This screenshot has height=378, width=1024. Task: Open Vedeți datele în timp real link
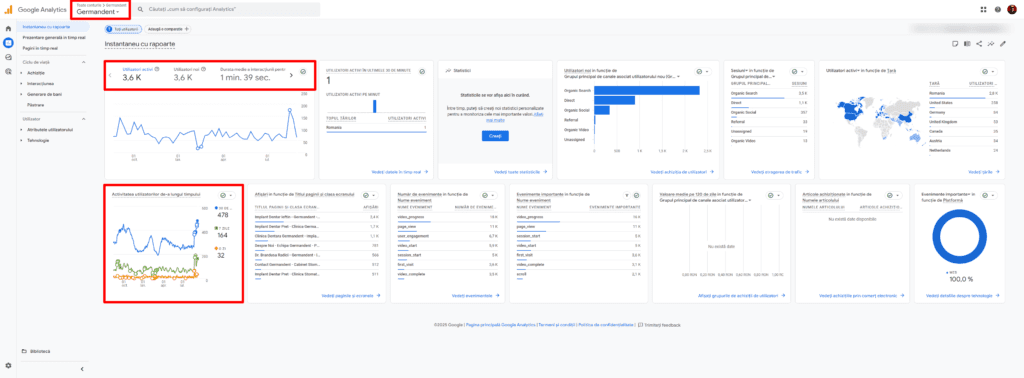tap(399, 172)
